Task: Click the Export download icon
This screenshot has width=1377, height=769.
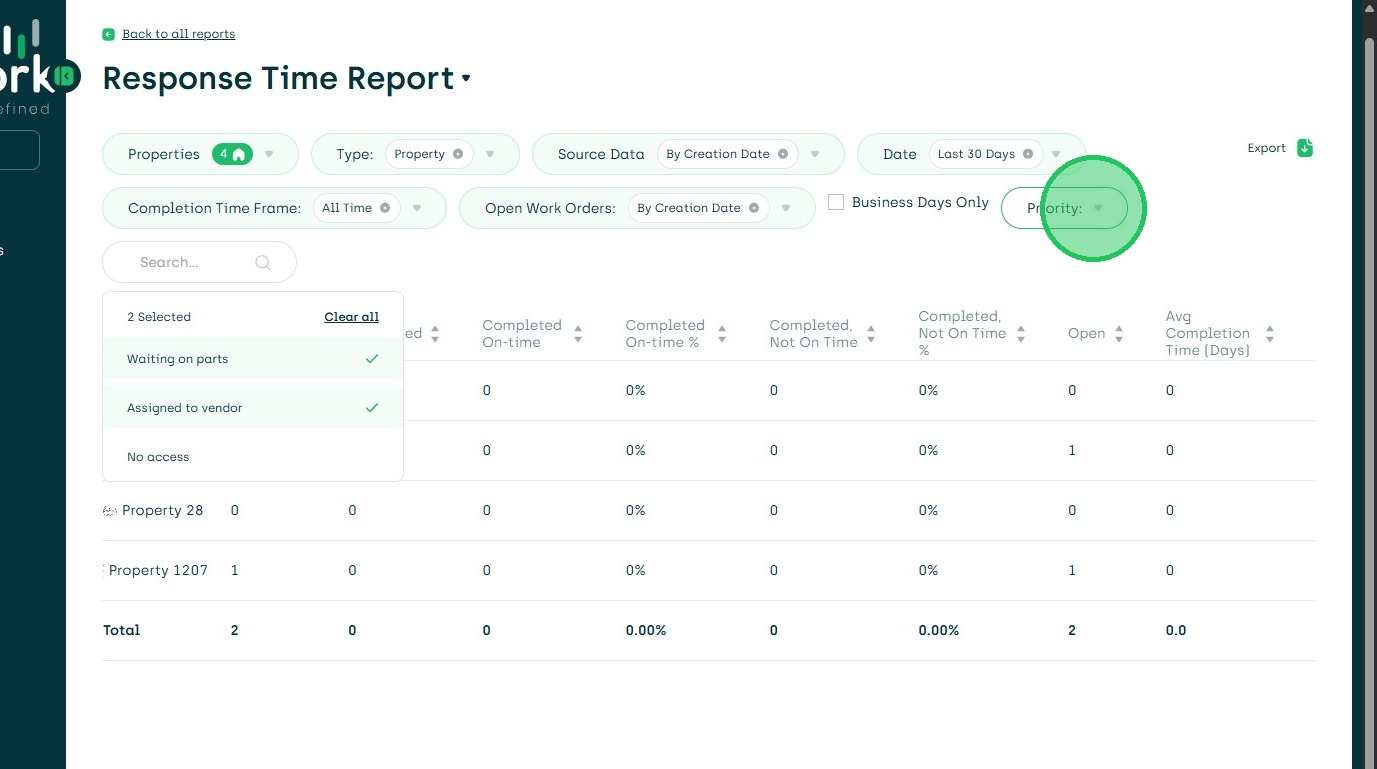Action: point(1305,148)
